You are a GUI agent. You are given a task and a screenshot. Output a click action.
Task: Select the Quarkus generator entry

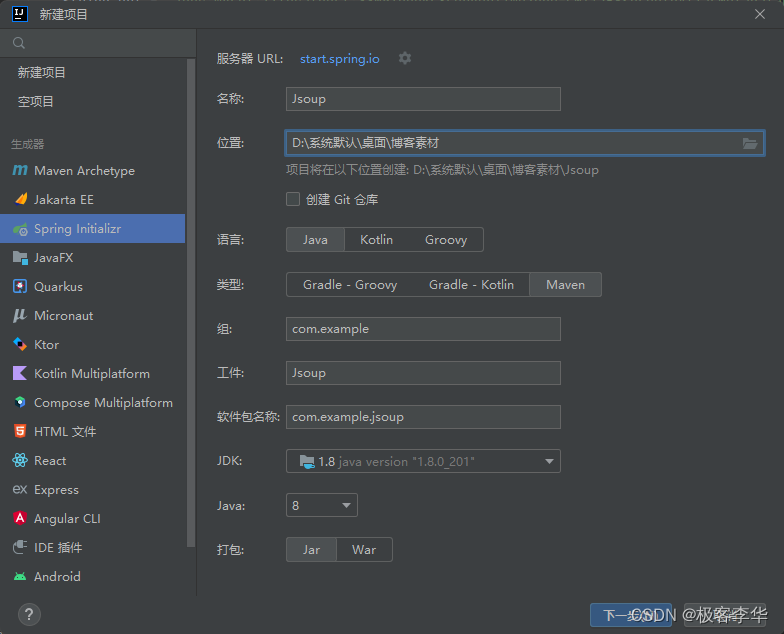(92, 286)
